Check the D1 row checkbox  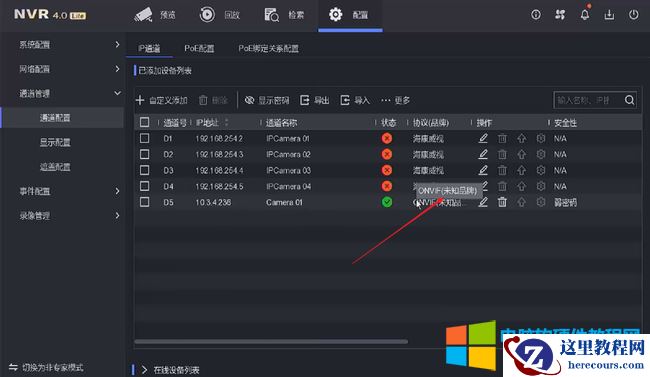(x=144, y=138)
